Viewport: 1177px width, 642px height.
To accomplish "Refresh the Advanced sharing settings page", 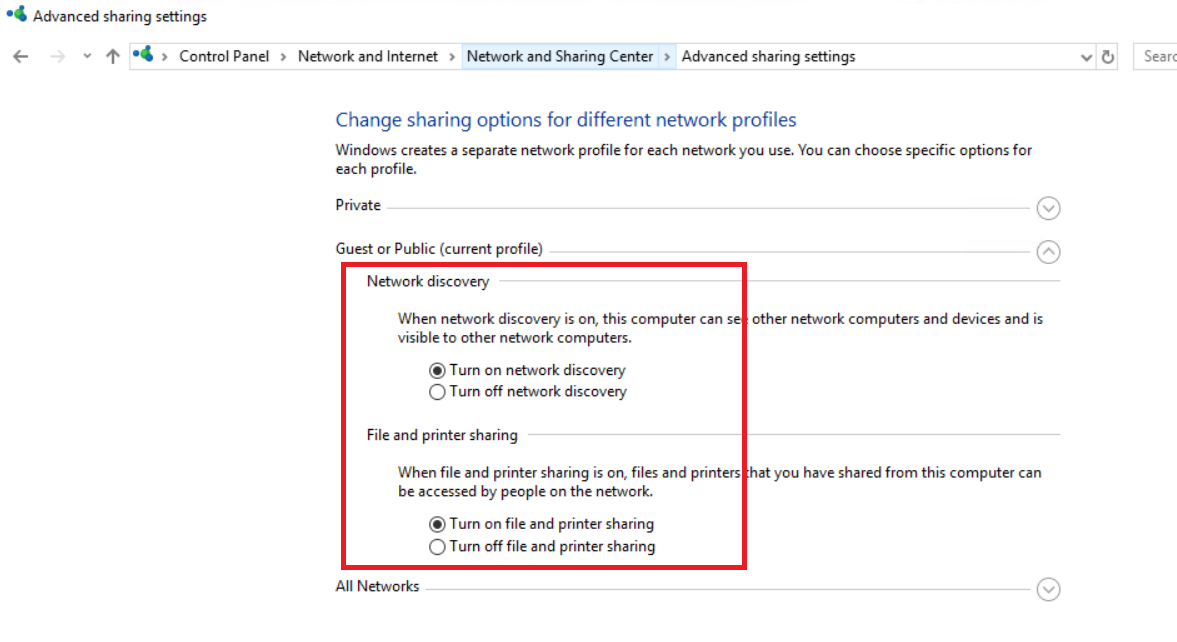I will tap(1108, 56).
